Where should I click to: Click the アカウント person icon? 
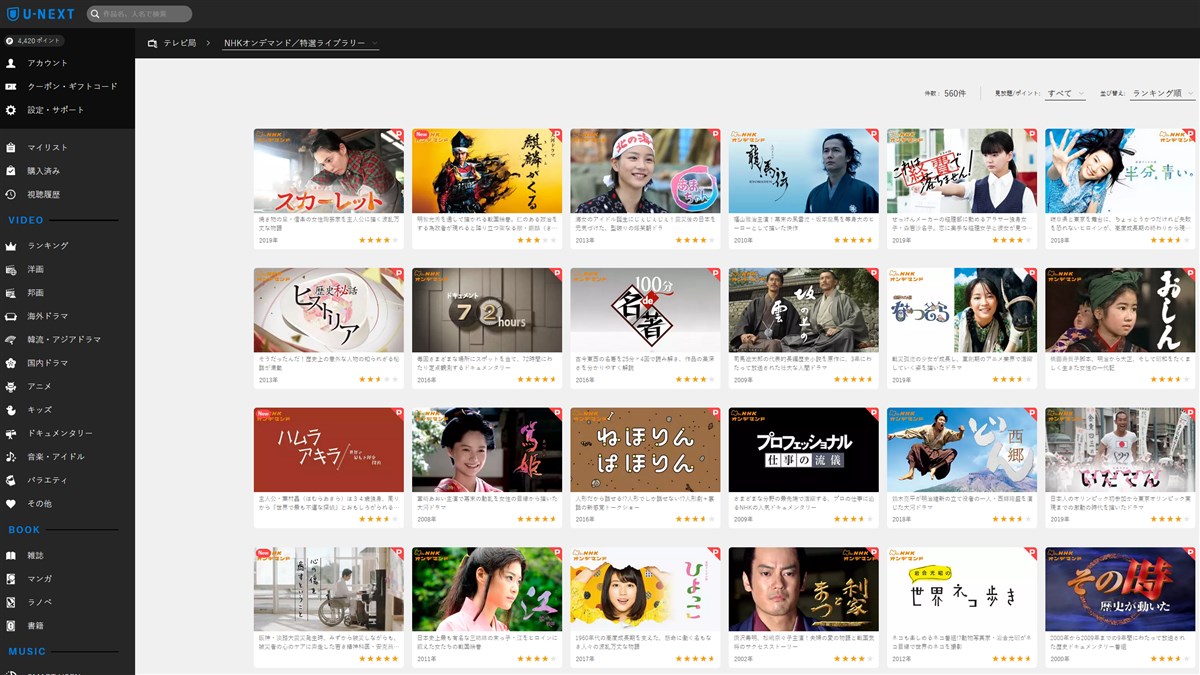pyautogui.click(x=11, y=63)
